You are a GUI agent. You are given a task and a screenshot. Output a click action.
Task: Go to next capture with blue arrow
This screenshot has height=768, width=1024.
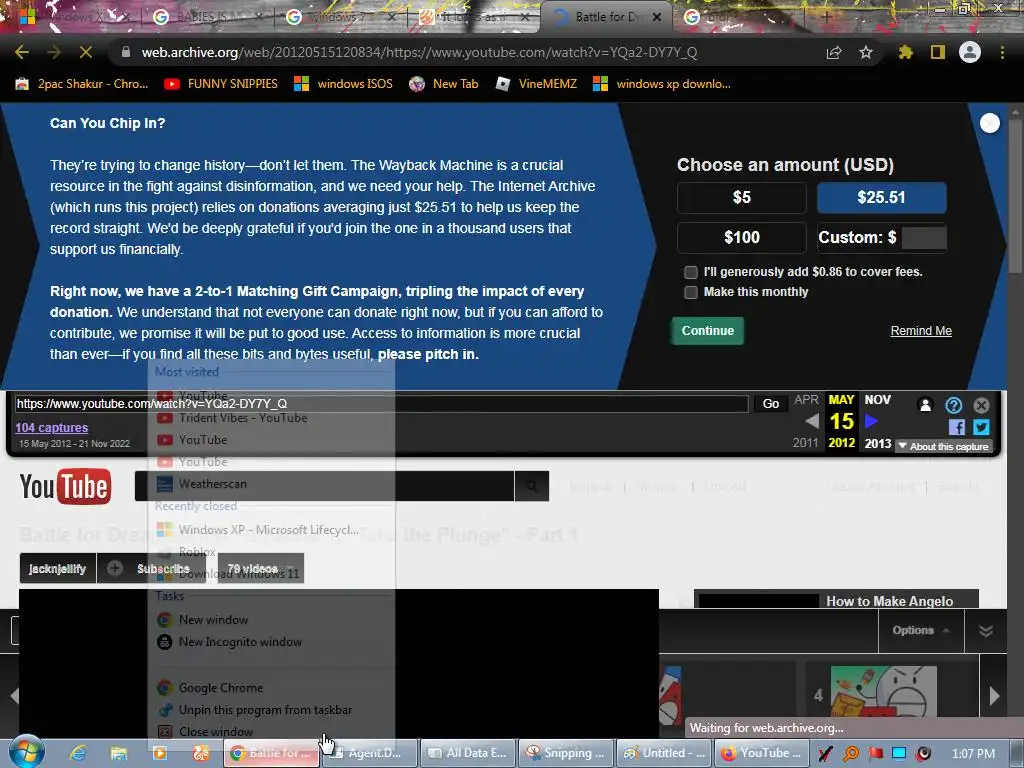pos(871,421)
